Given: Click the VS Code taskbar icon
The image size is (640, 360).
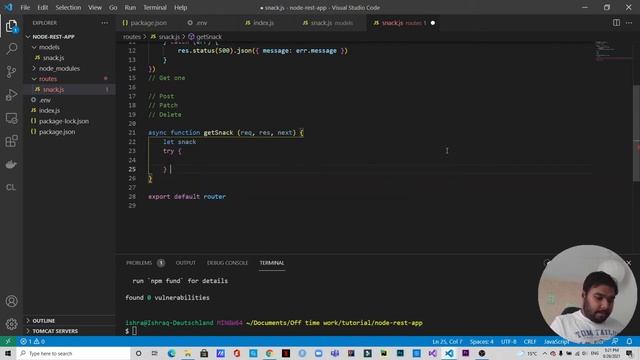Looking at the screenshot, I should click(x=449, y=353).
